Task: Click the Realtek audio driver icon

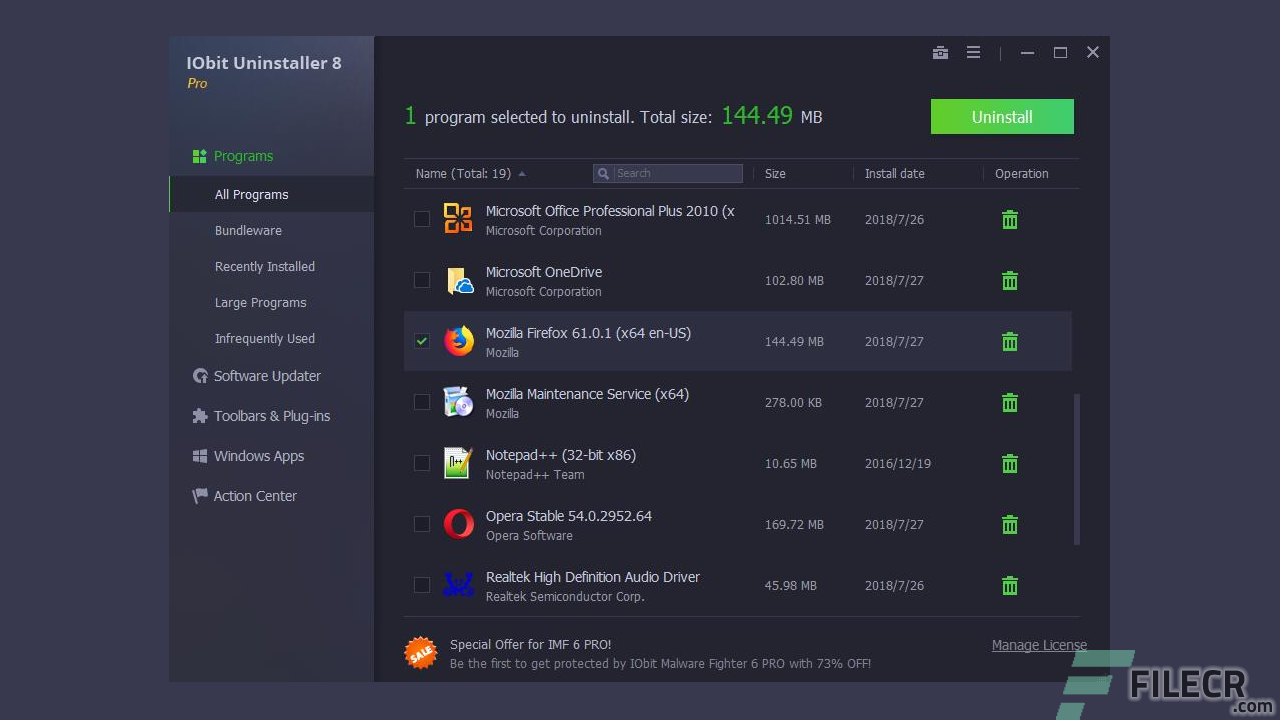Action: 458,585
